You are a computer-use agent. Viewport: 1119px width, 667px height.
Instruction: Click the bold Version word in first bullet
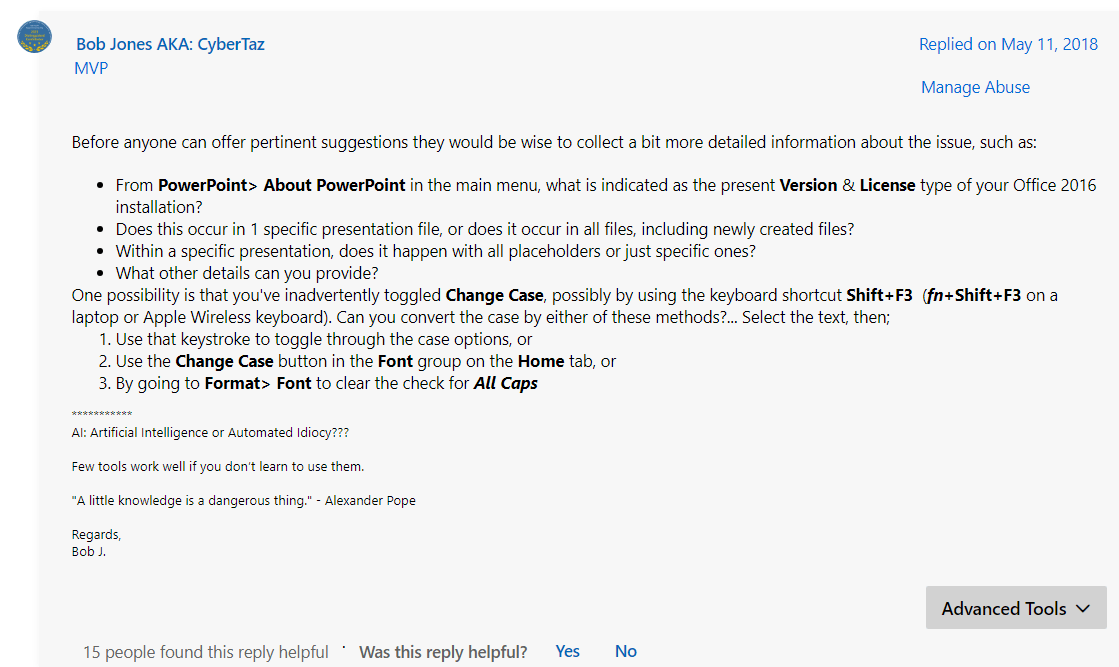pos(808,185)
